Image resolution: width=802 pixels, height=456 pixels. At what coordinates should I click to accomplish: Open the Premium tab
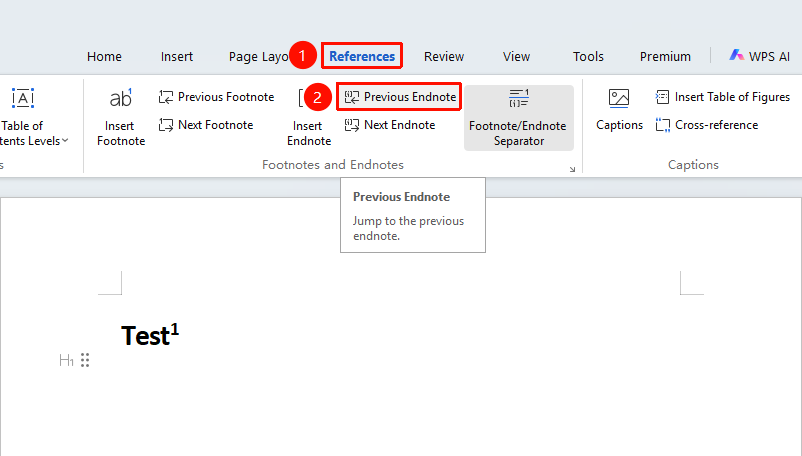click(665, 56)
